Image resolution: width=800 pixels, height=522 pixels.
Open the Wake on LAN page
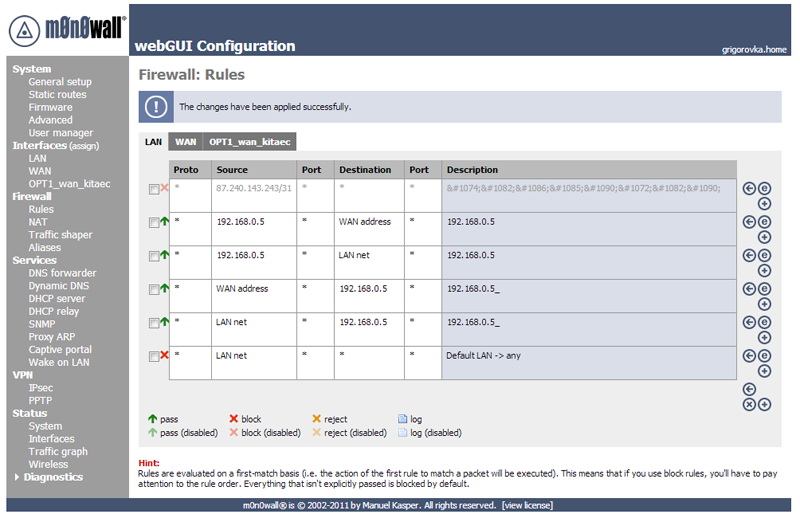(x=59, y=362)
